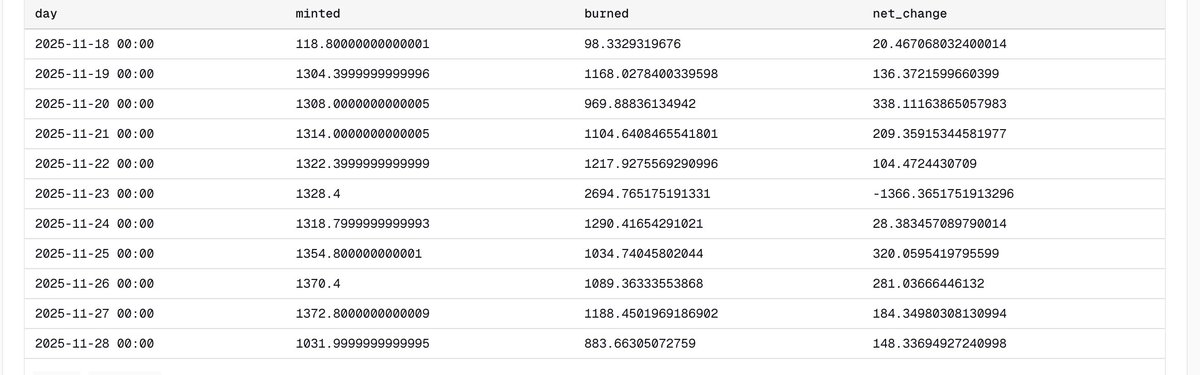Click net_change value 148.33694927240998

(939, 344)
